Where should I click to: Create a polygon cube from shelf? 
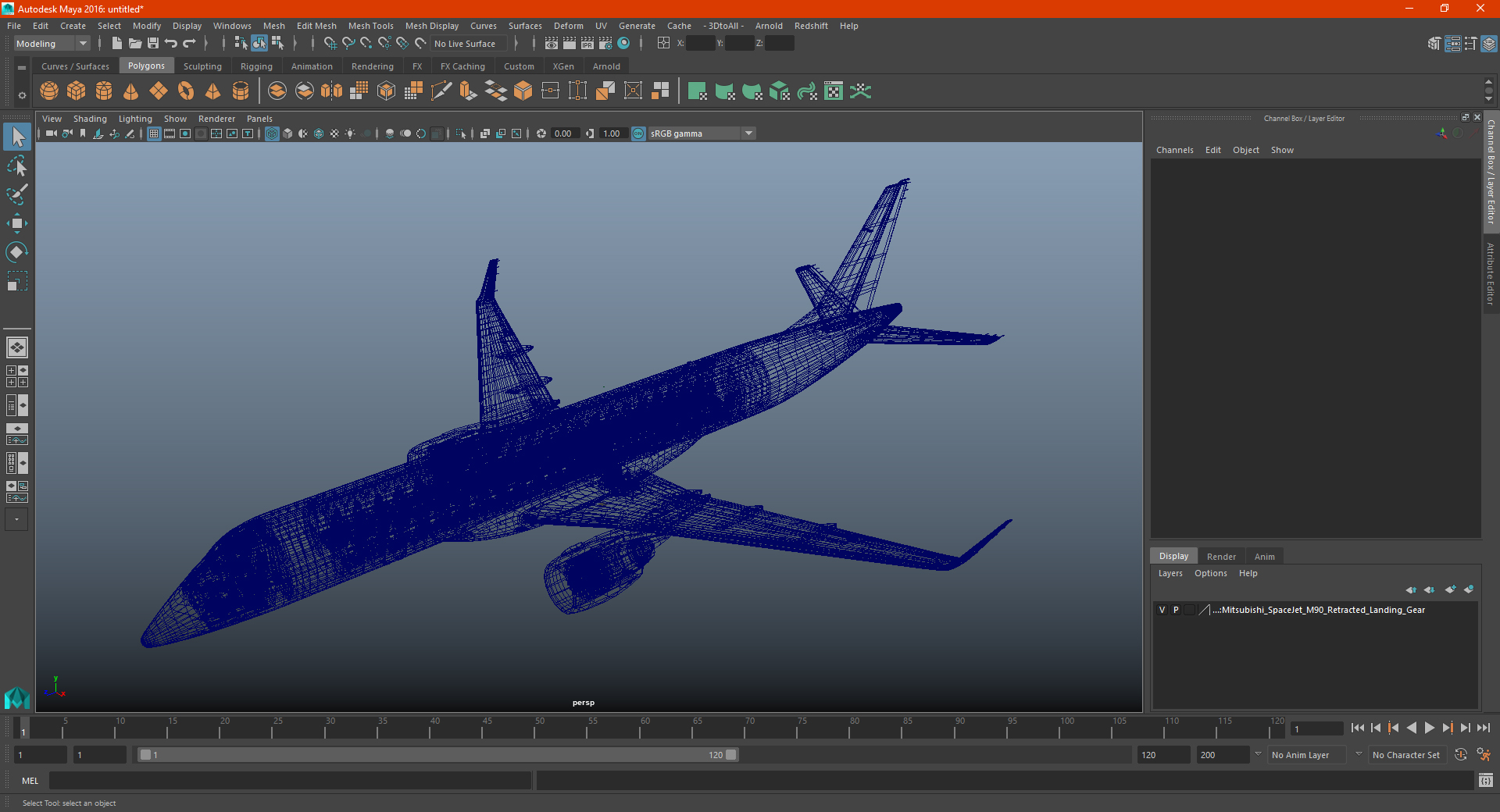(77, 91)
